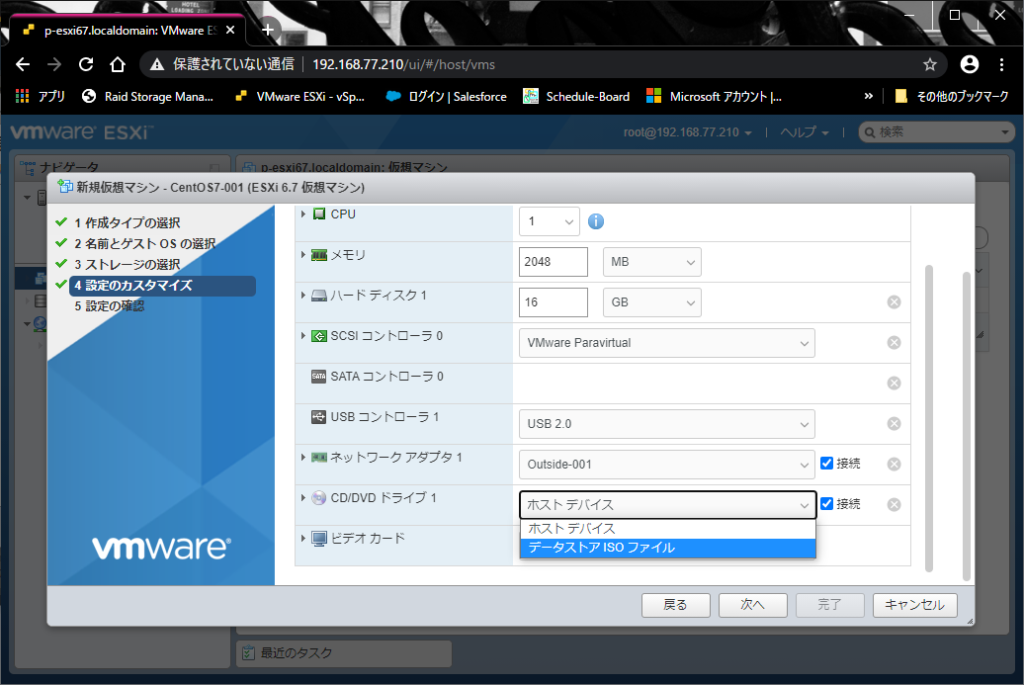Open the ヘルプ menu

click(x=805, y=133)
